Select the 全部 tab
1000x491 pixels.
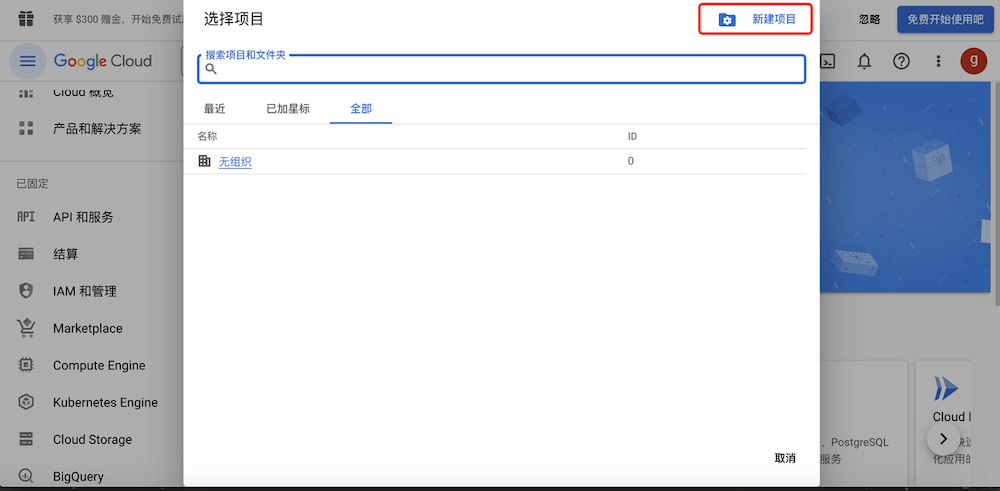click(361, 109)
